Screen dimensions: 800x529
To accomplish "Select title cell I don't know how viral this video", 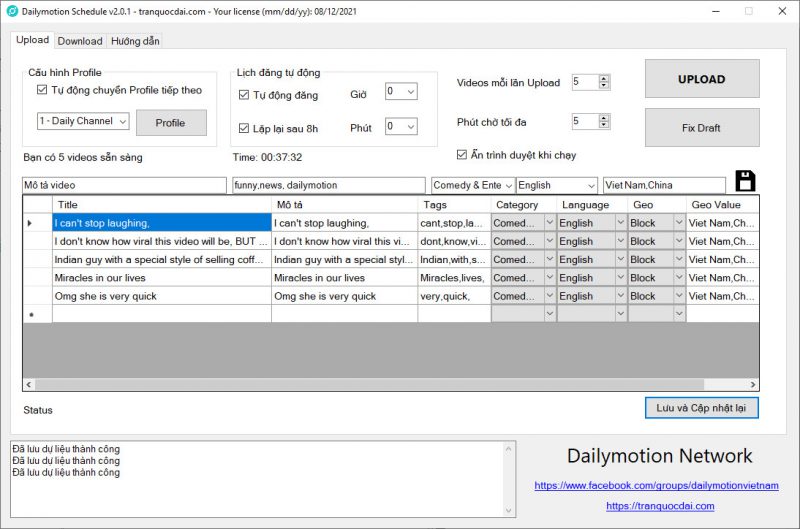I will point(162,241).
